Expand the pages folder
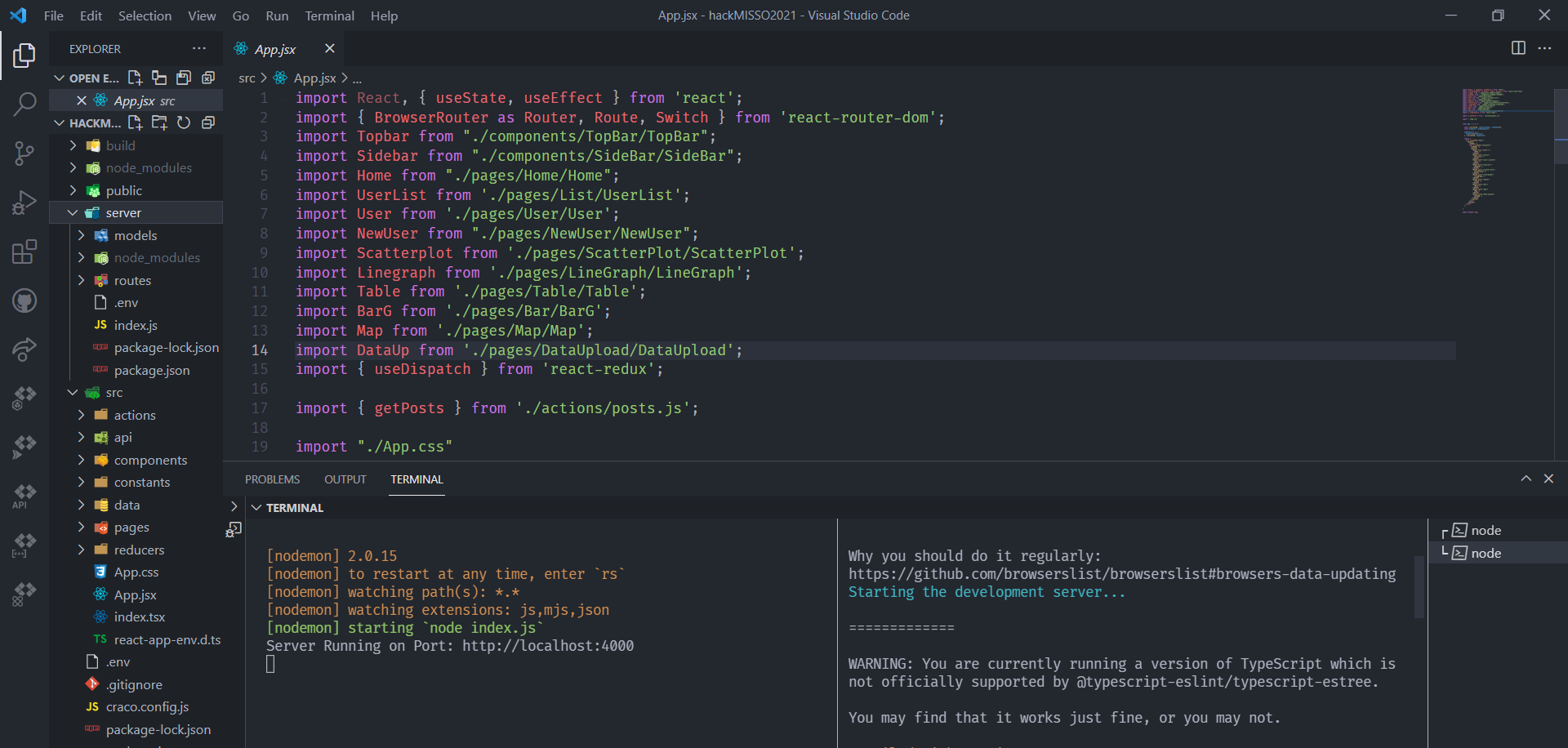The image size is (1568, 748). coord(81,528)
